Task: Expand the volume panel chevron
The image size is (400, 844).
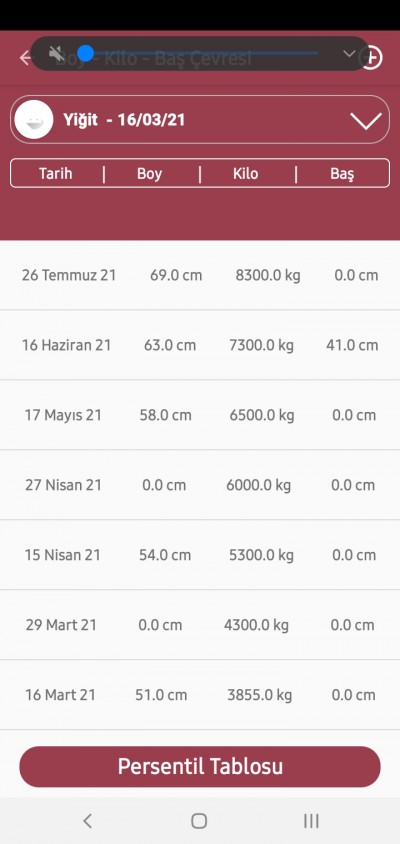Action: tap(349, 53)
